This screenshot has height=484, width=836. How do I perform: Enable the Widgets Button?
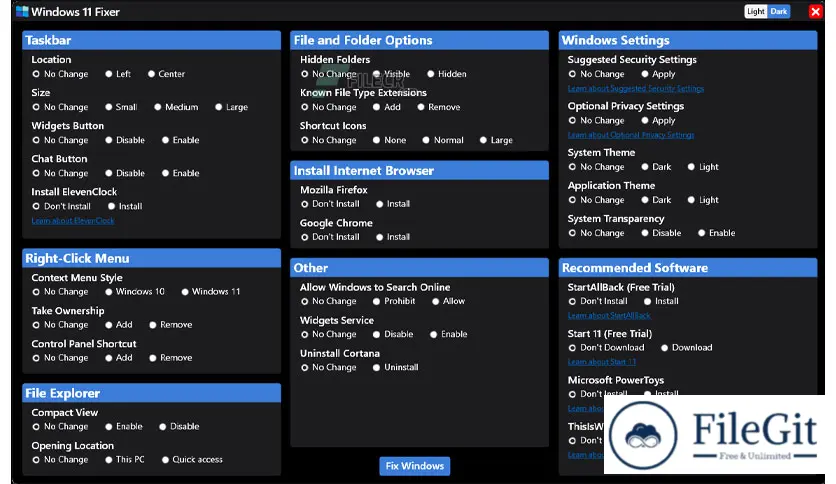[x=181, y=140]
